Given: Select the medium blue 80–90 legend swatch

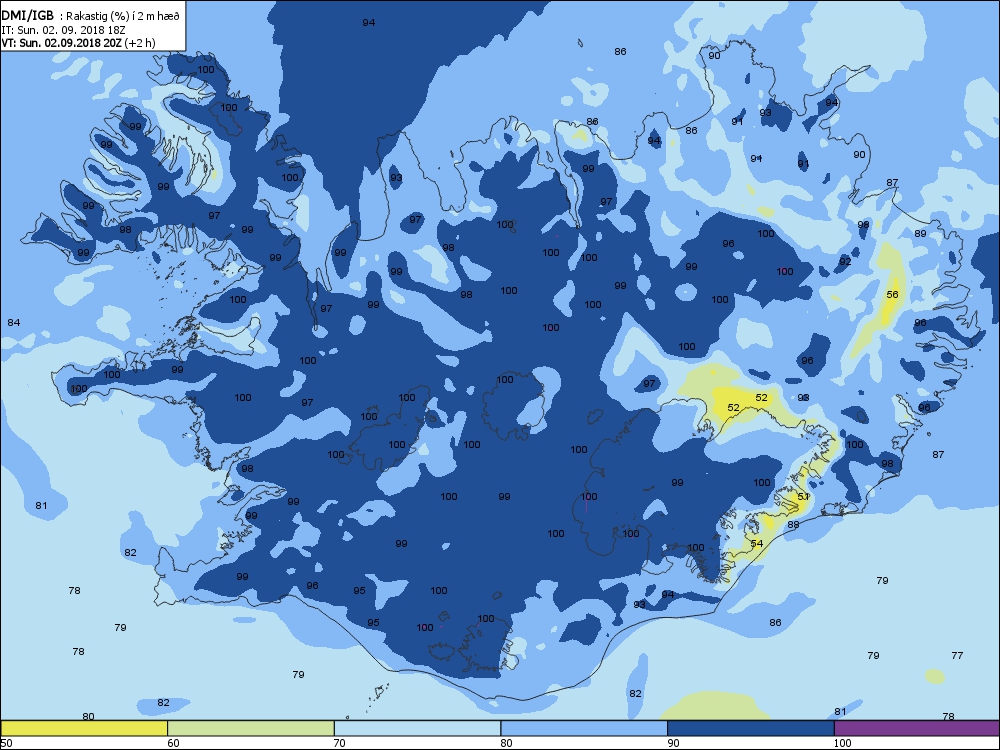Looking at the screenshot, I should coord(584,728).
